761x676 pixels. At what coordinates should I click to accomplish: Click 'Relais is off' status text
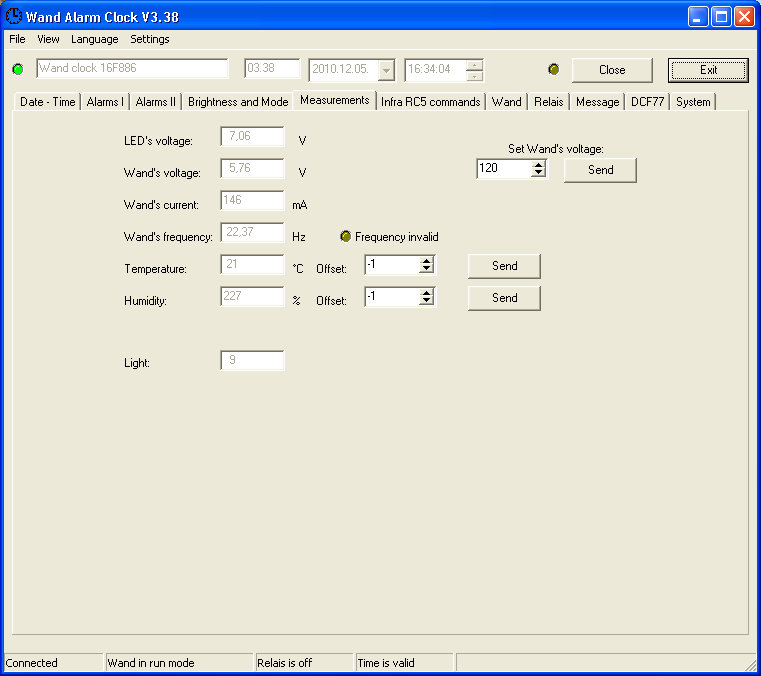[284, 663]
